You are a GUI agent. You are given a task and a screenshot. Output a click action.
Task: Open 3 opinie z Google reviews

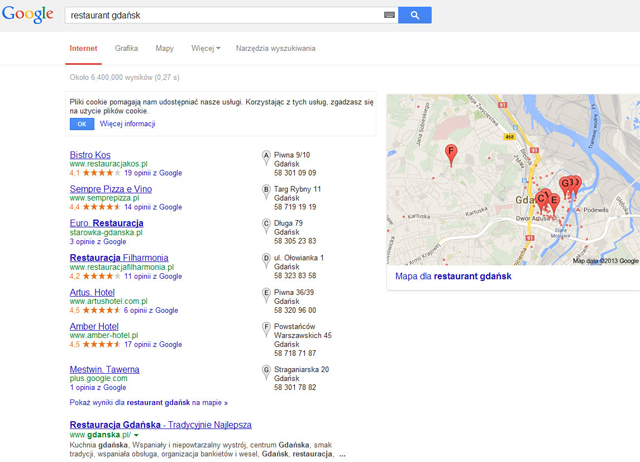[x=98, y=242]
